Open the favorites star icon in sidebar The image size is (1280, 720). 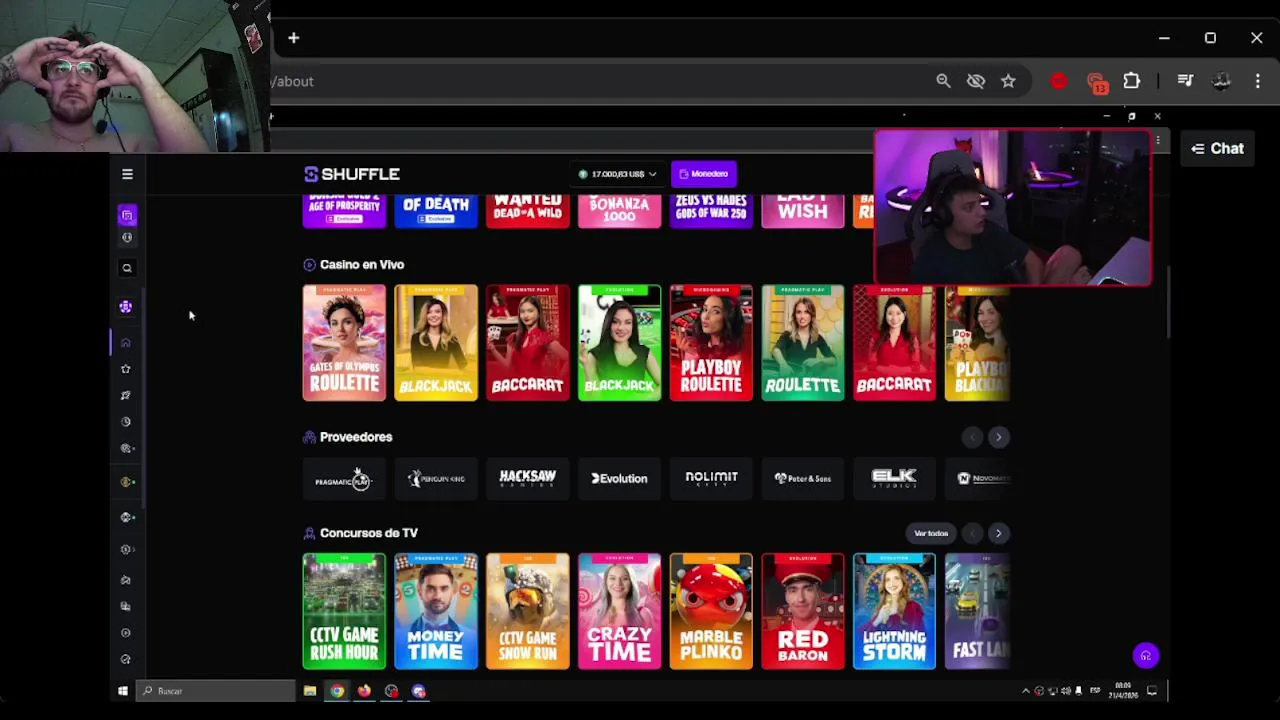[x=126, y=369]
